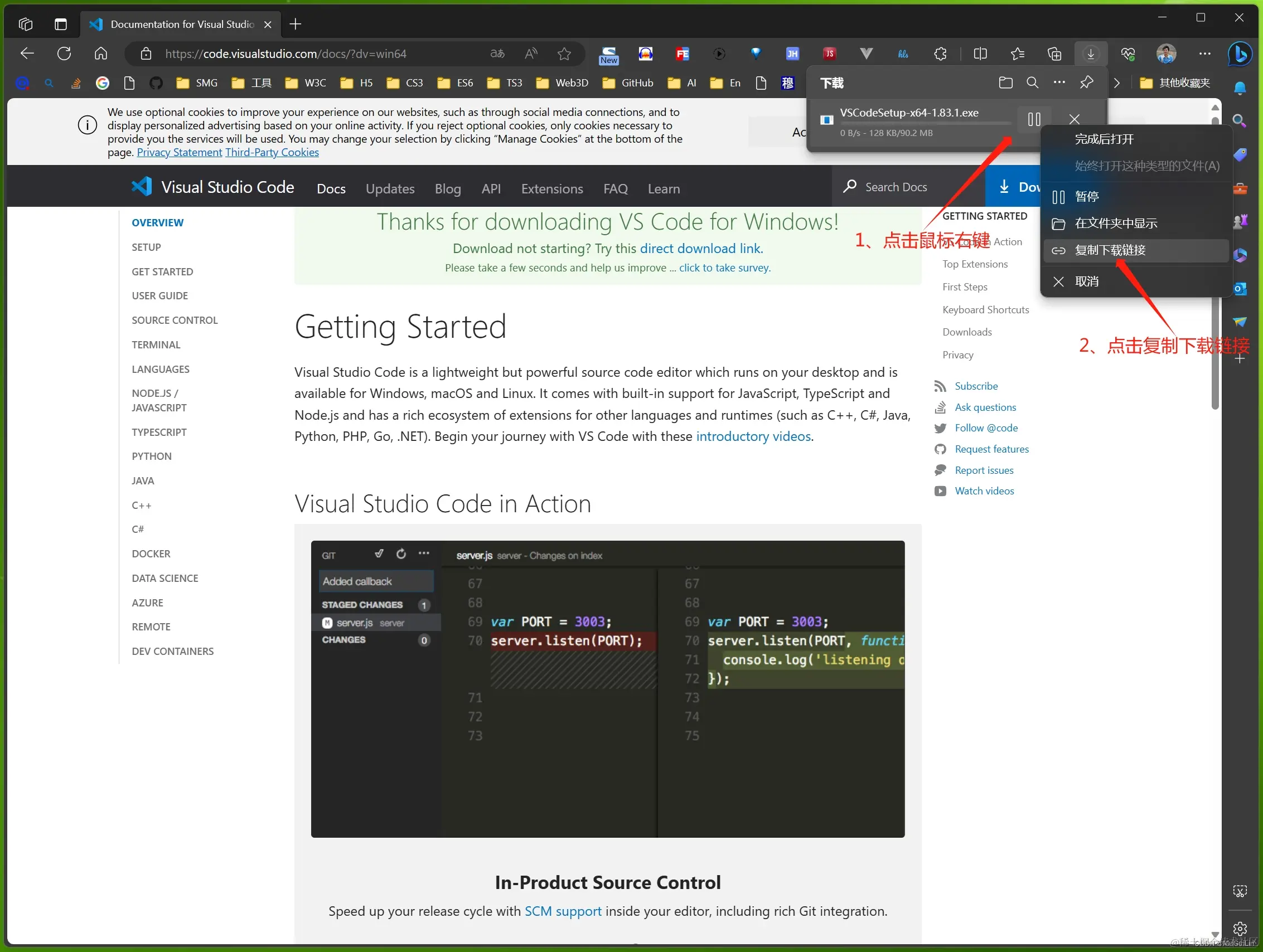Click the browser extensions puzzle icon
Screen dimensions: 1263x952
click(x=940, y=54)
